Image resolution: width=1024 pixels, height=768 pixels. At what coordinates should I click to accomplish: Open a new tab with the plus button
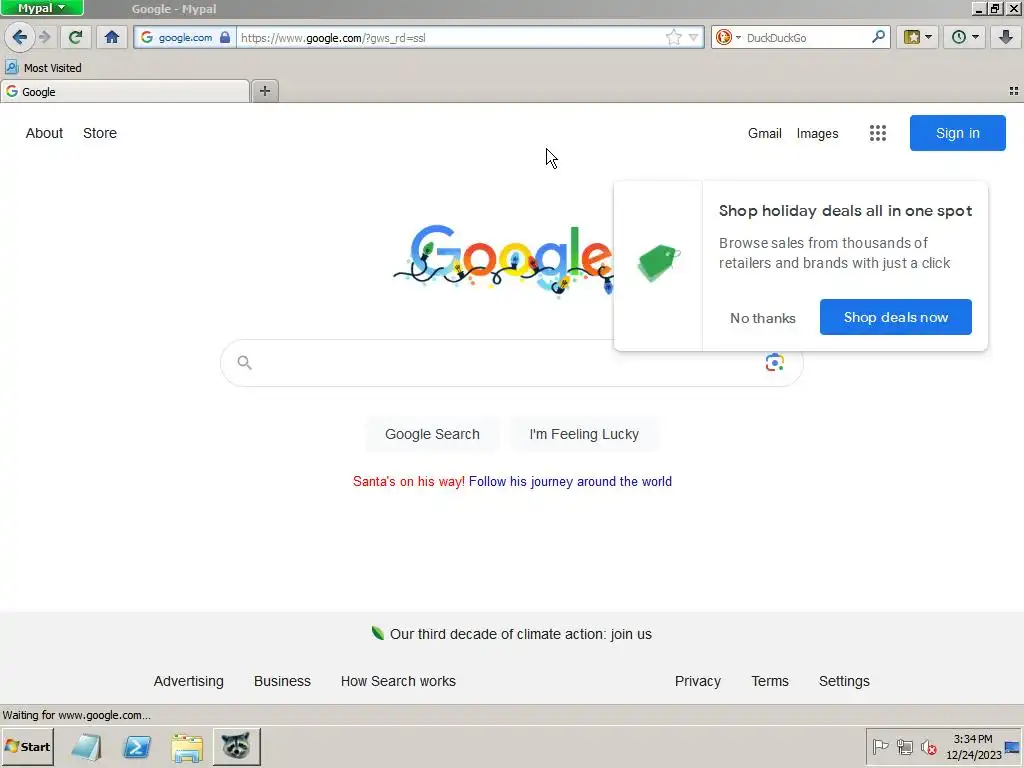264,91
